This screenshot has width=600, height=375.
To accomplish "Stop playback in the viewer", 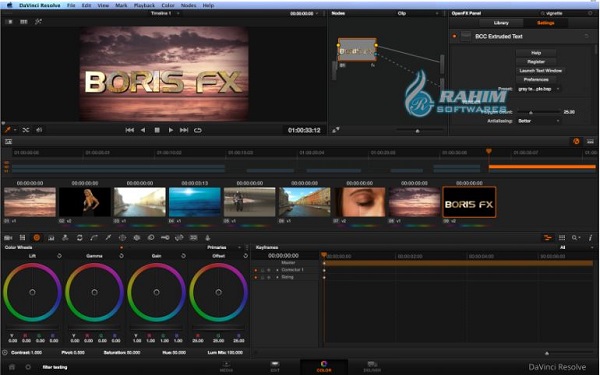I will click(x=157, y=130).
